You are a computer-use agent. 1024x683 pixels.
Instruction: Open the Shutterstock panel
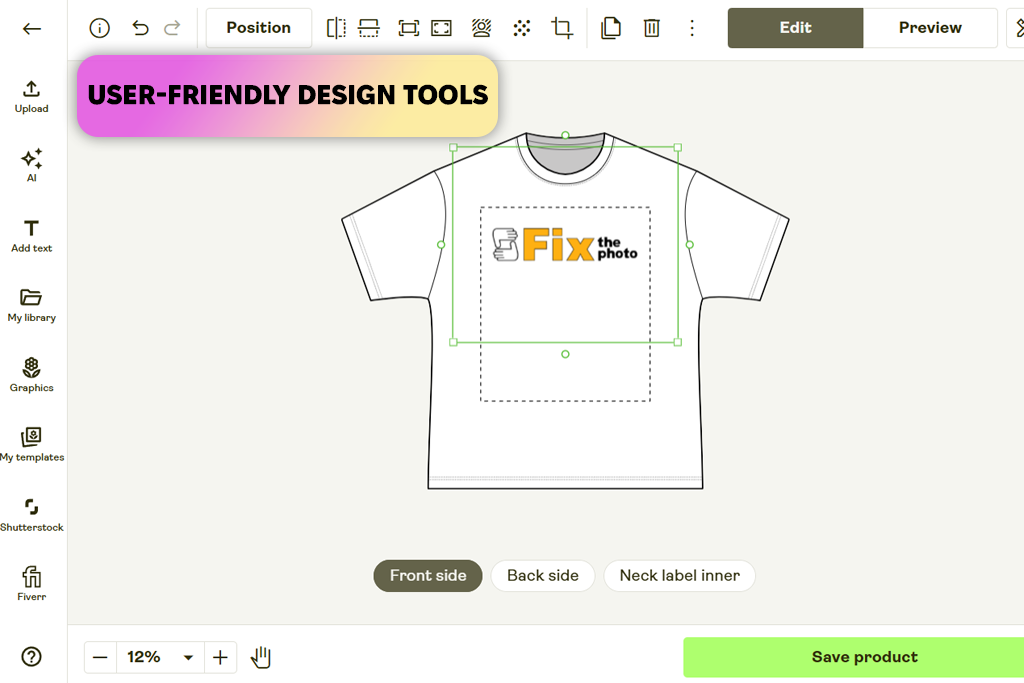[x=31, y=515]
